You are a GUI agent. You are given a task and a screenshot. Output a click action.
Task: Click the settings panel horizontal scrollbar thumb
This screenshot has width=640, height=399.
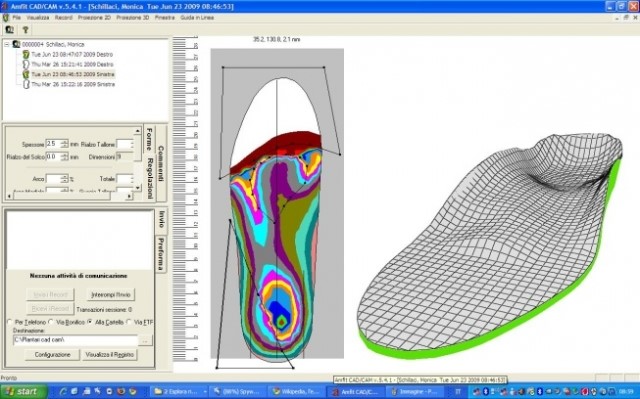click(x=62, y=196)
